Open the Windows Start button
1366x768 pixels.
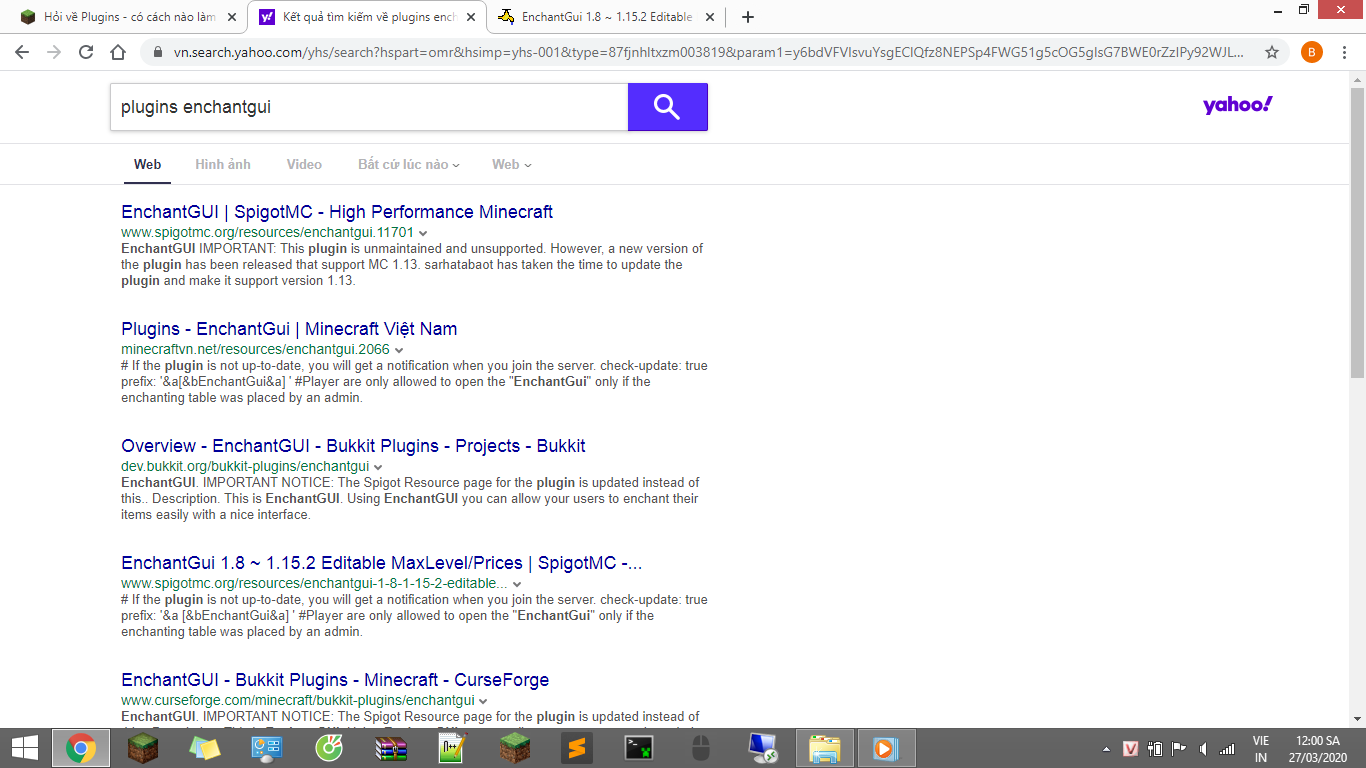pos(25,748)
